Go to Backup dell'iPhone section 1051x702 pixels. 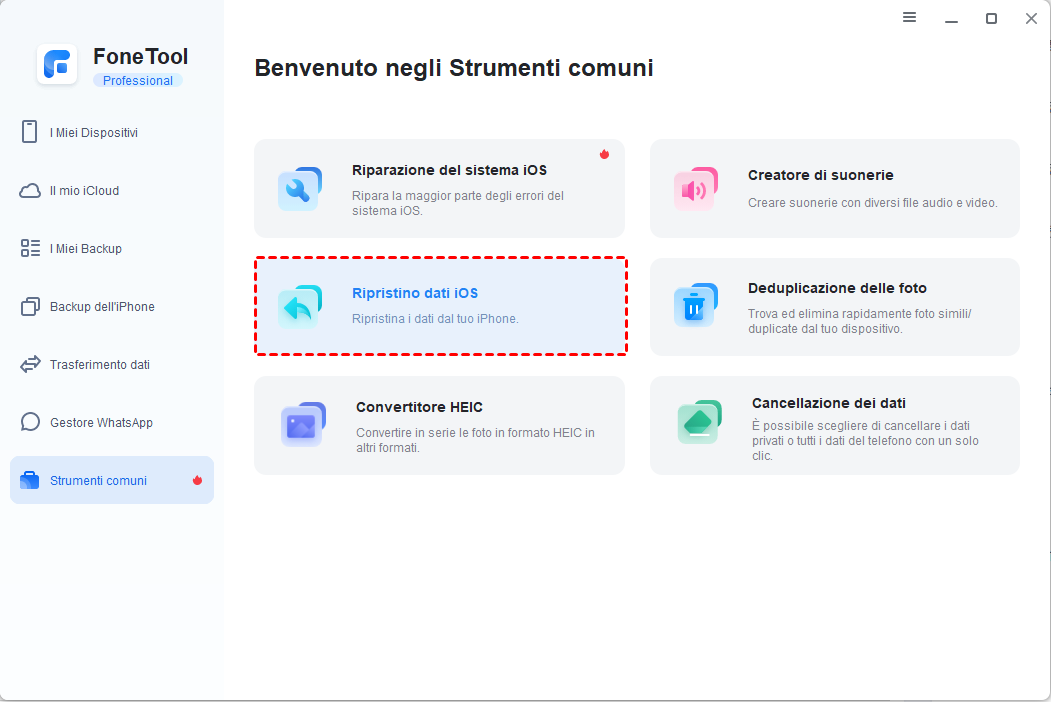102,306
